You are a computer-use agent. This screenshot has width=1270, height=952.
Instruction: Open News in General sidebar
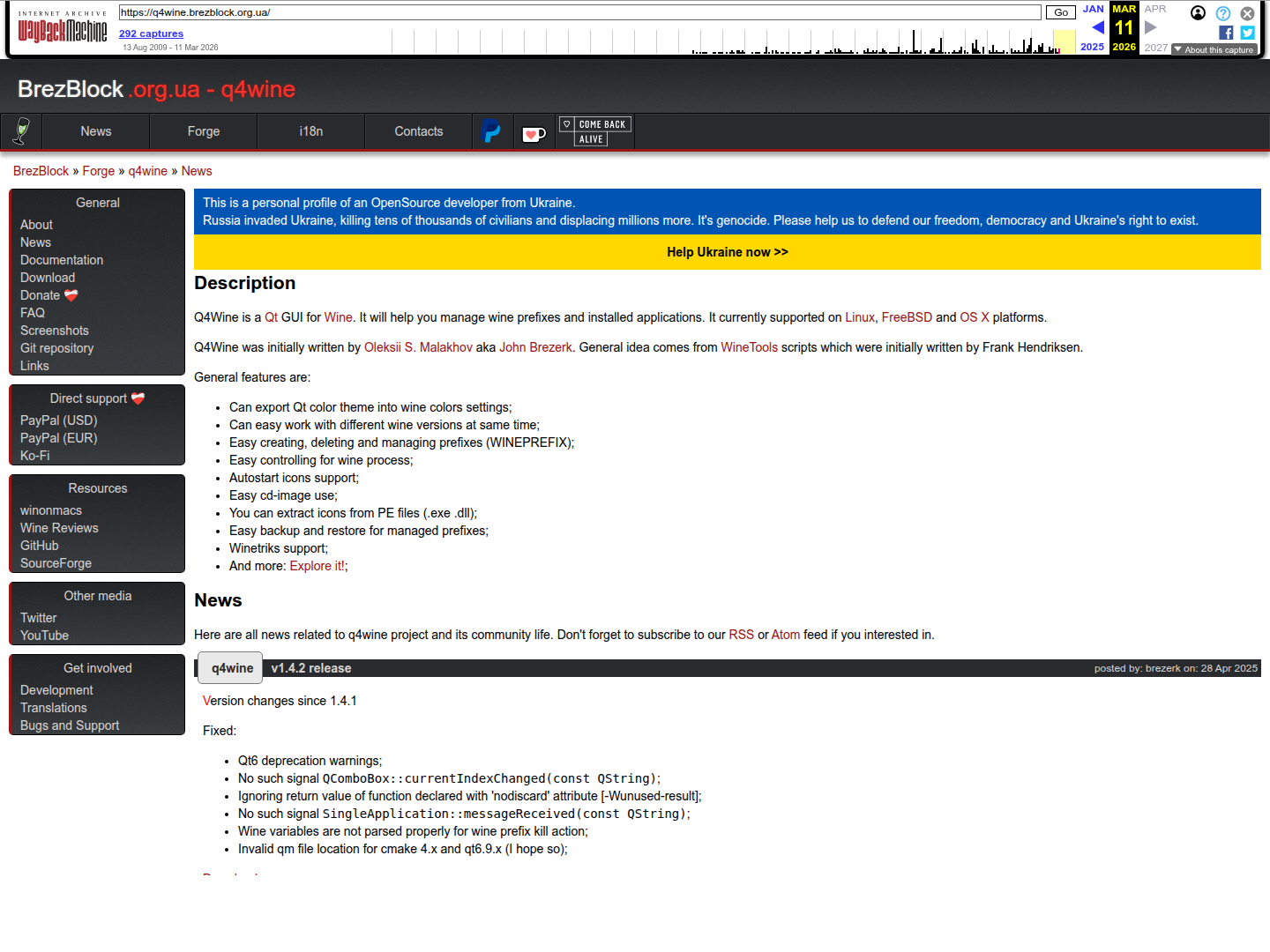(35, 242)
